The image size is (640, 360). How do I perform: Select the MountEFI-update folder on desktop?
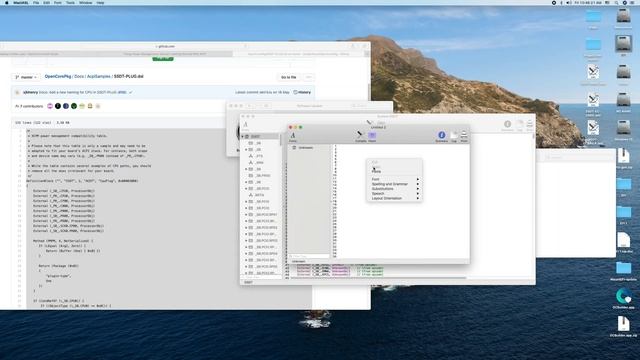(623, 271)
